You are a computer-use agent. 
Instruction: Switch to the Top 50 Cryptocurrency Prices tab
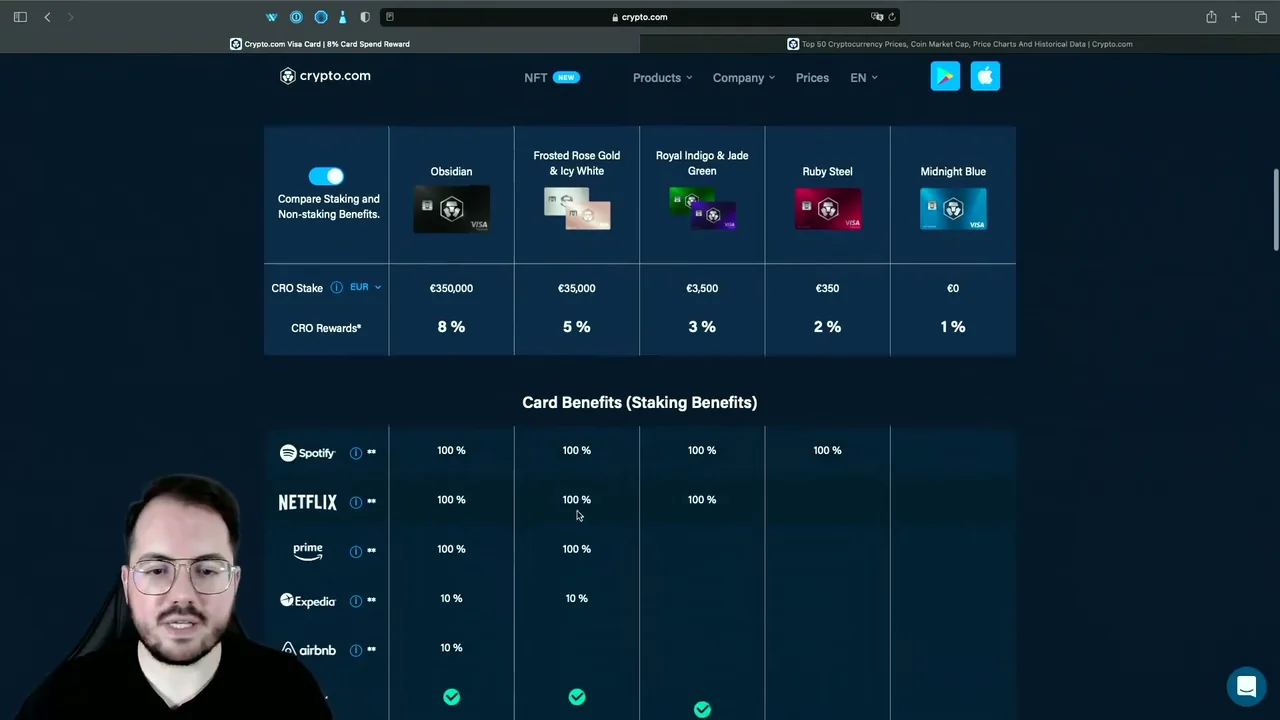click(960, 44)
